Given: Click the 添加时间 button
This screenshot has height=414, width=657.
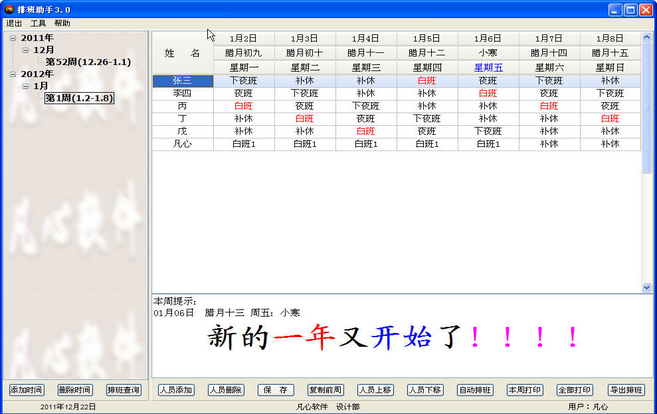Looking at the screenshot, I should tap(26, 389).
